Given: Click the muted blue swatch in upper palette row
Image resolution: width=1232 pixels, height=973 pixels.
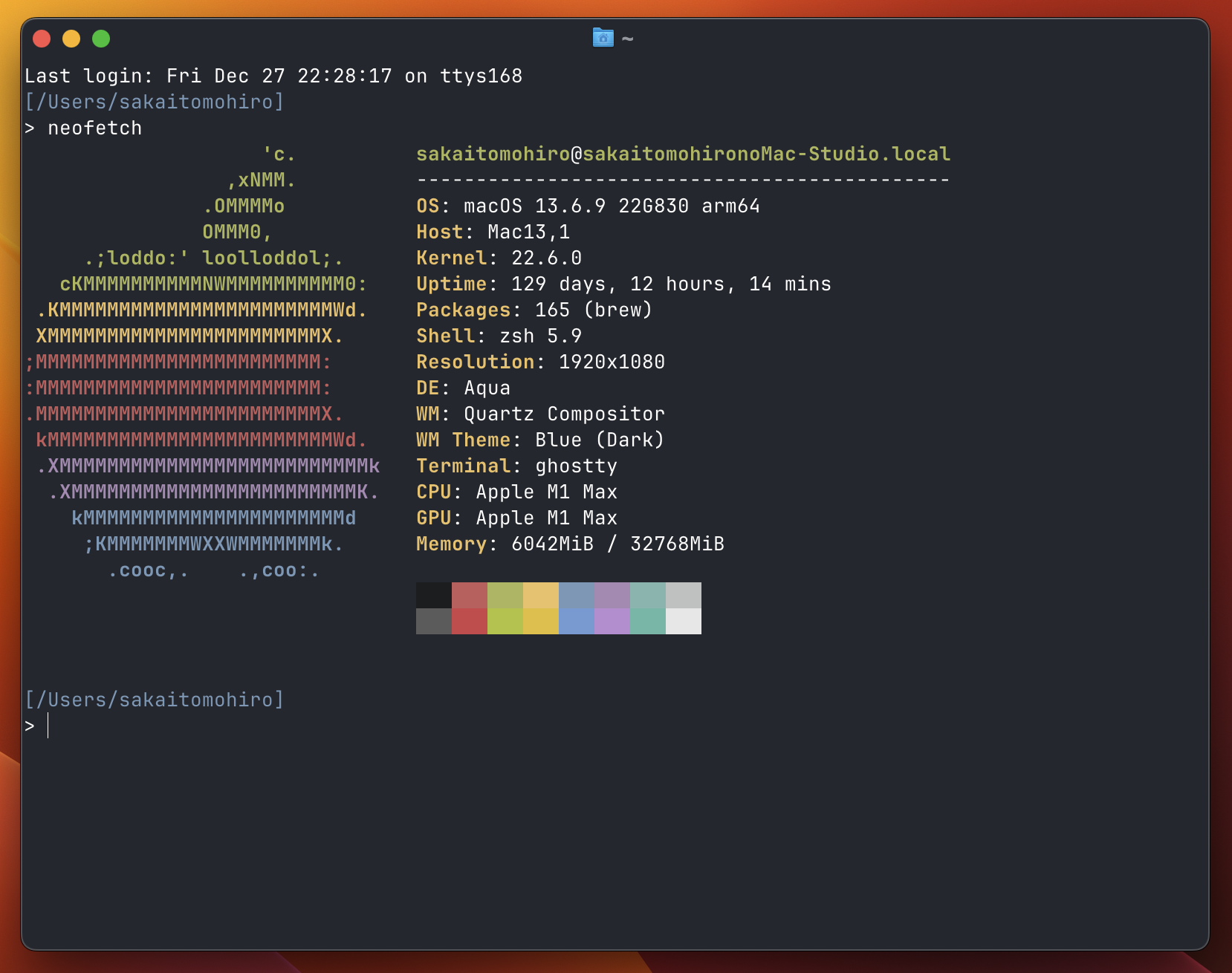Looking at the screenshot, I should [x=577, y=596].
